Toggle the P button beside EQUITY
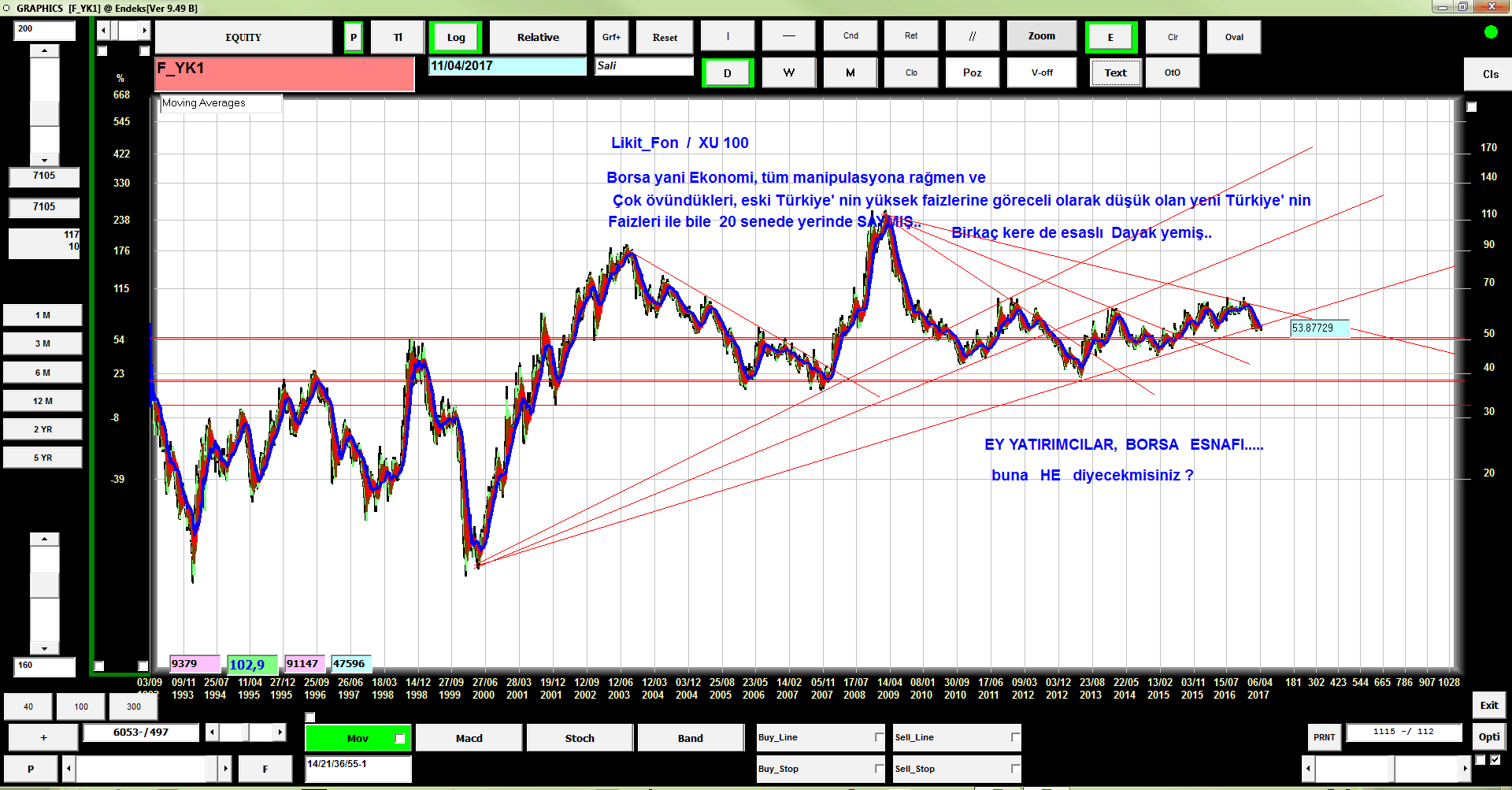Viewport: 1512px width, 790px height. (354, 37)
